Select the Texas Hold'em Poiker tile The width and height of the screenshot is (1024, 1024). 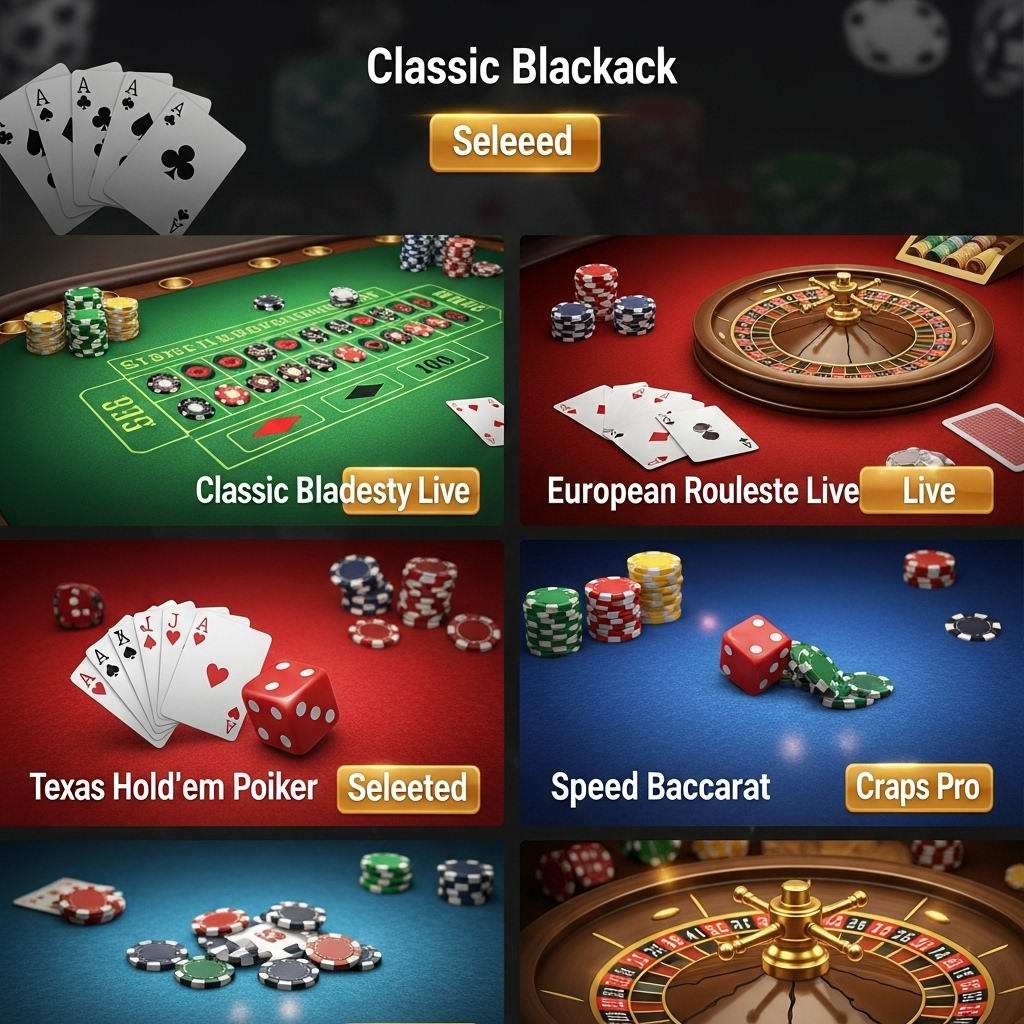(251, 682)
